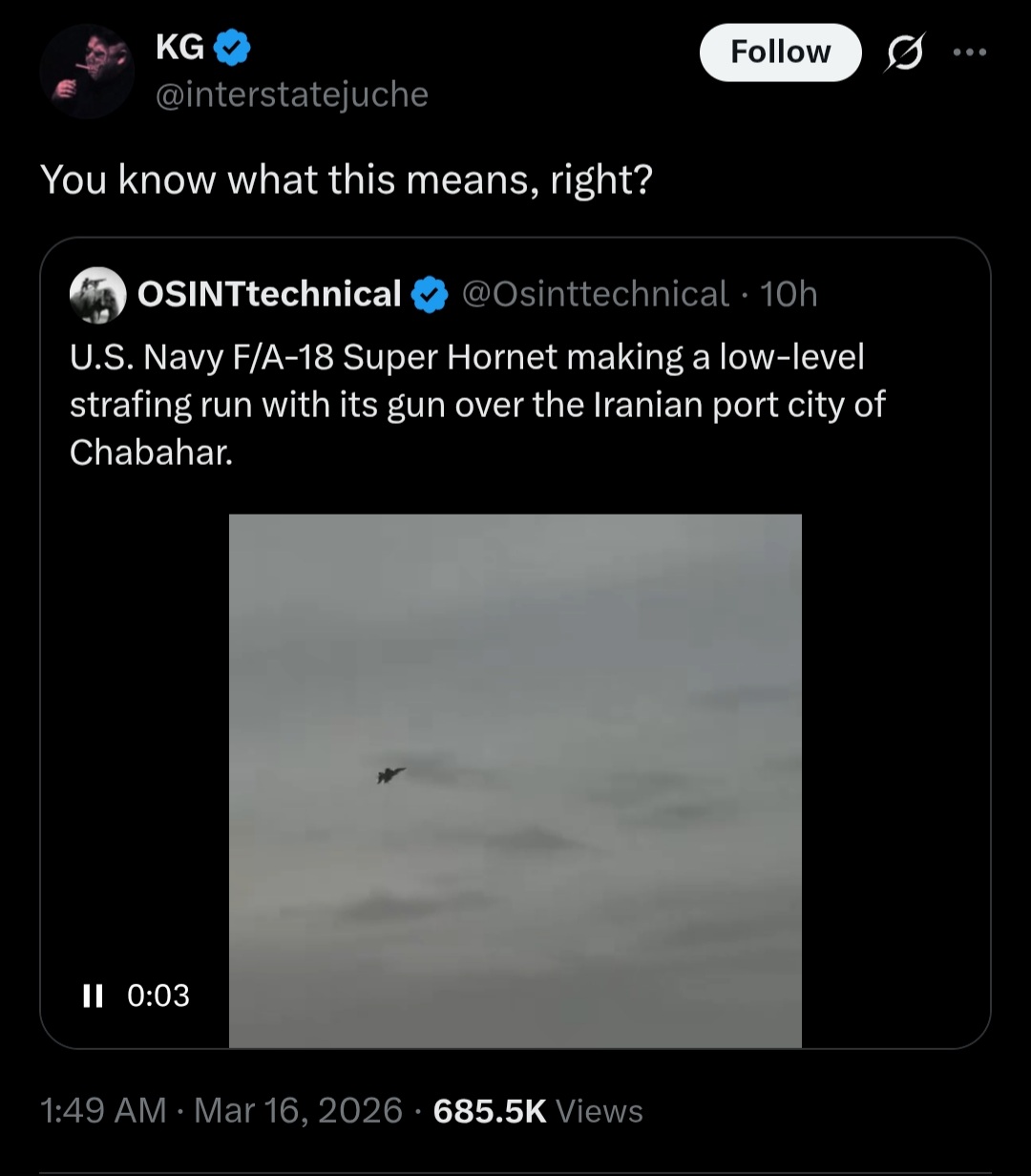Open OSINTtechnical's small profile avatar
The height and width of the screenshot is (1176, 1031).
[x=98, y=295]
